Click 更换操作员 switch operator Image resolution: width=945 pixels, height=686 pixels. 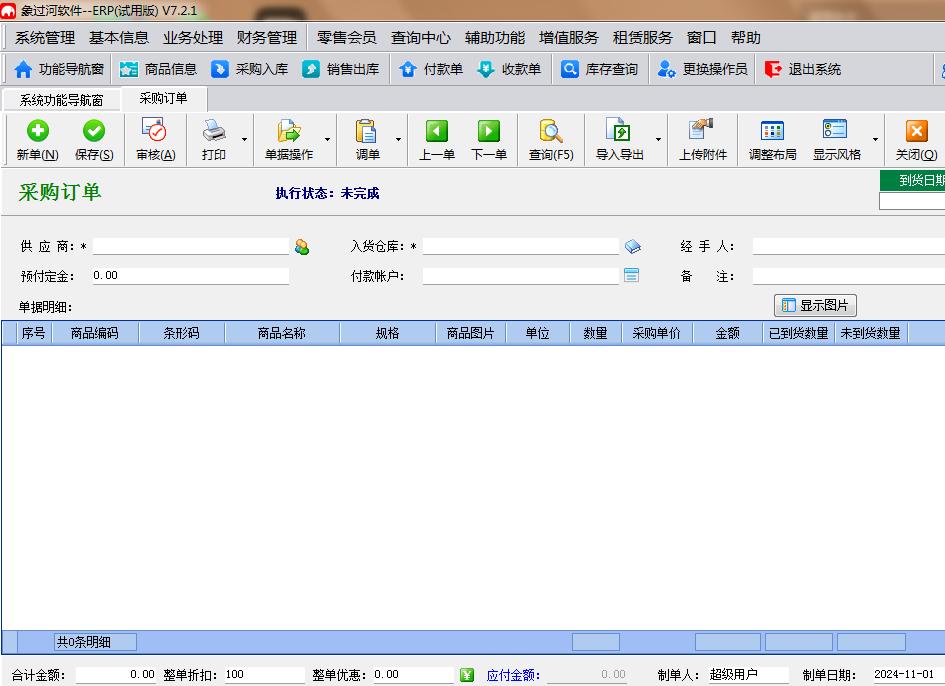point(703,69)
